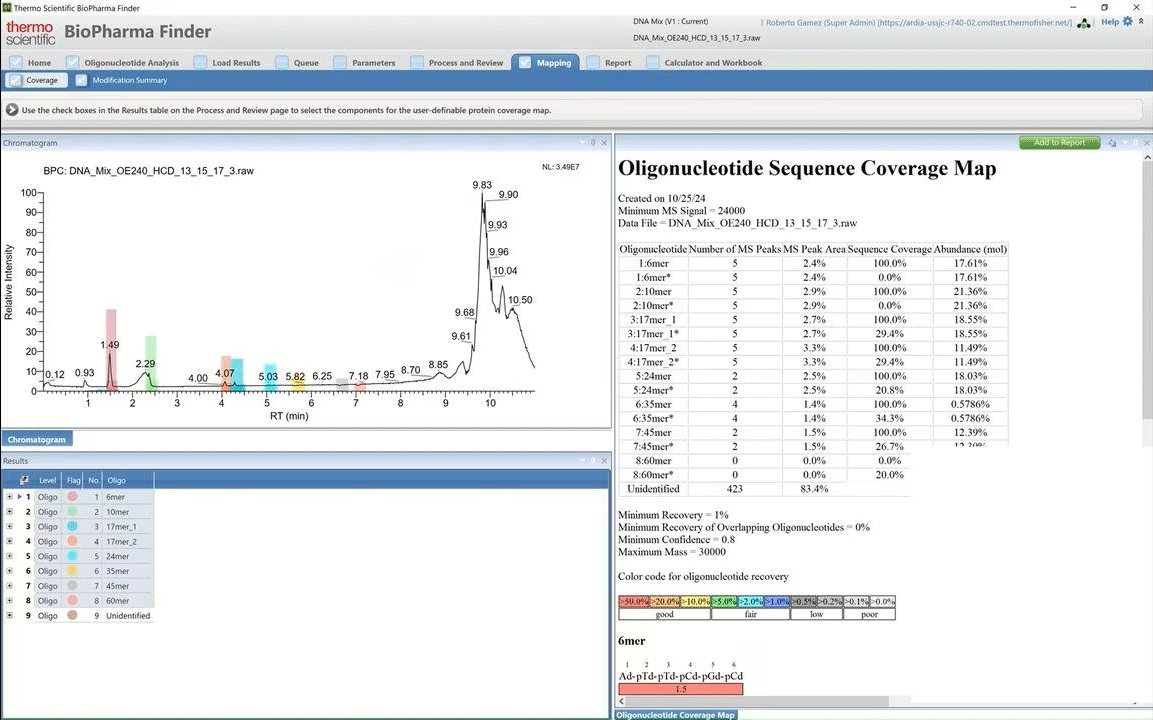The image size is (1153, 720).
Task: Click the blue flag of 17mer_1 row
Action: 72,526
